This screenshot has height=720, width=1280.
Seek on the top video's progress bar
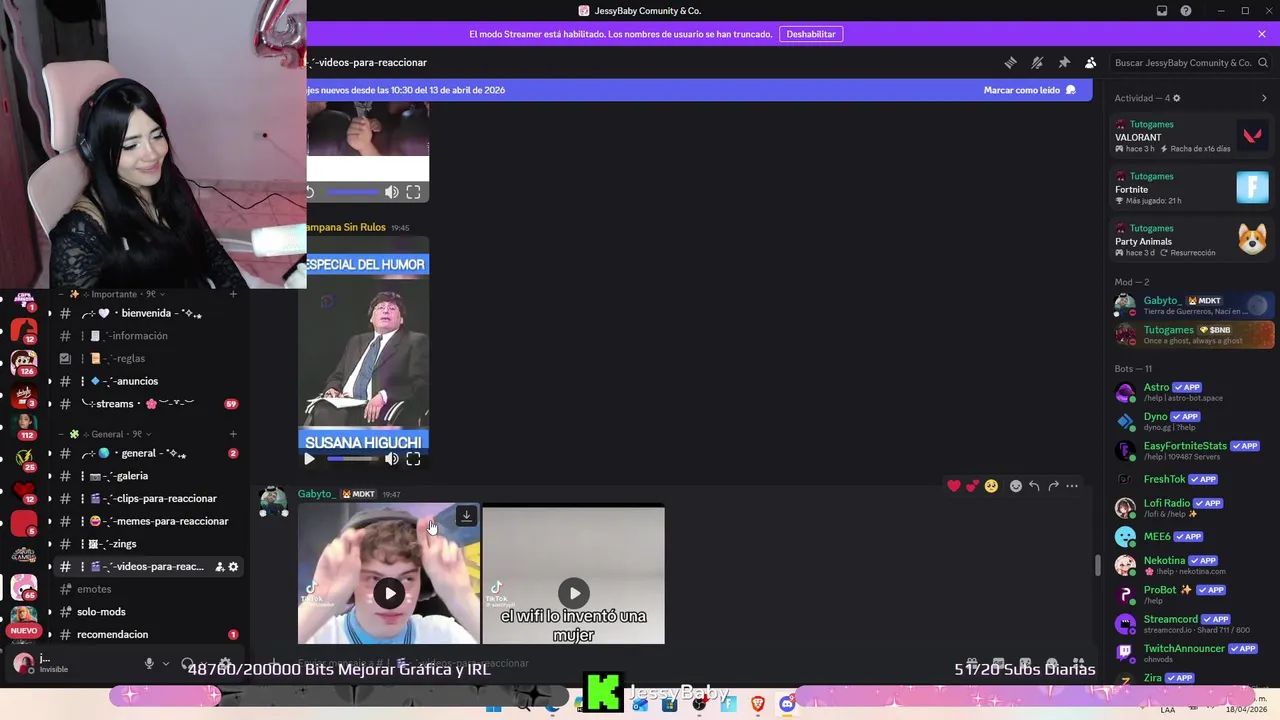[354, 192]
